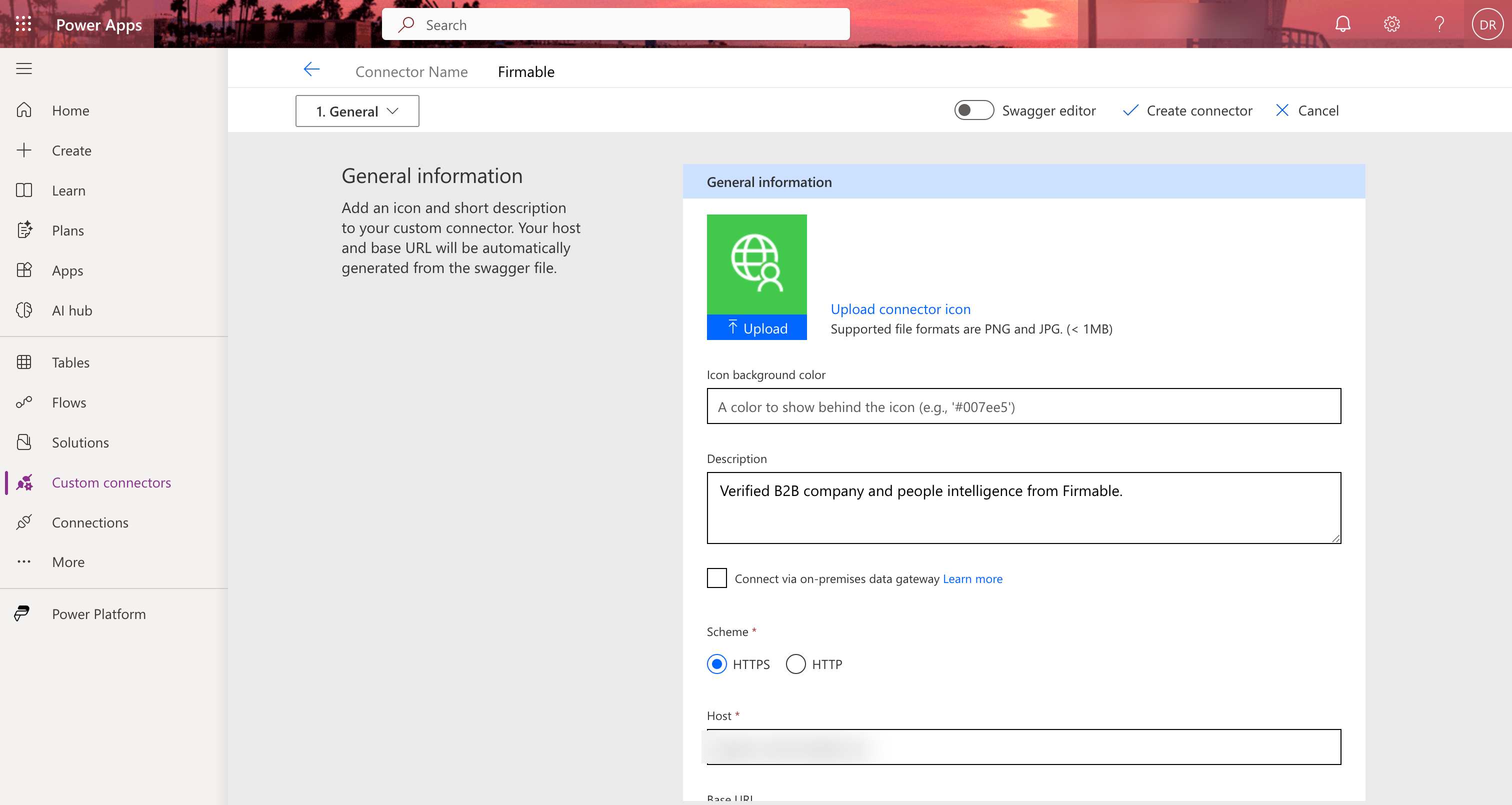Viewport: 1512px width, 805px height.
Task: Click the General information panel header
Action: coord(1023,181)
